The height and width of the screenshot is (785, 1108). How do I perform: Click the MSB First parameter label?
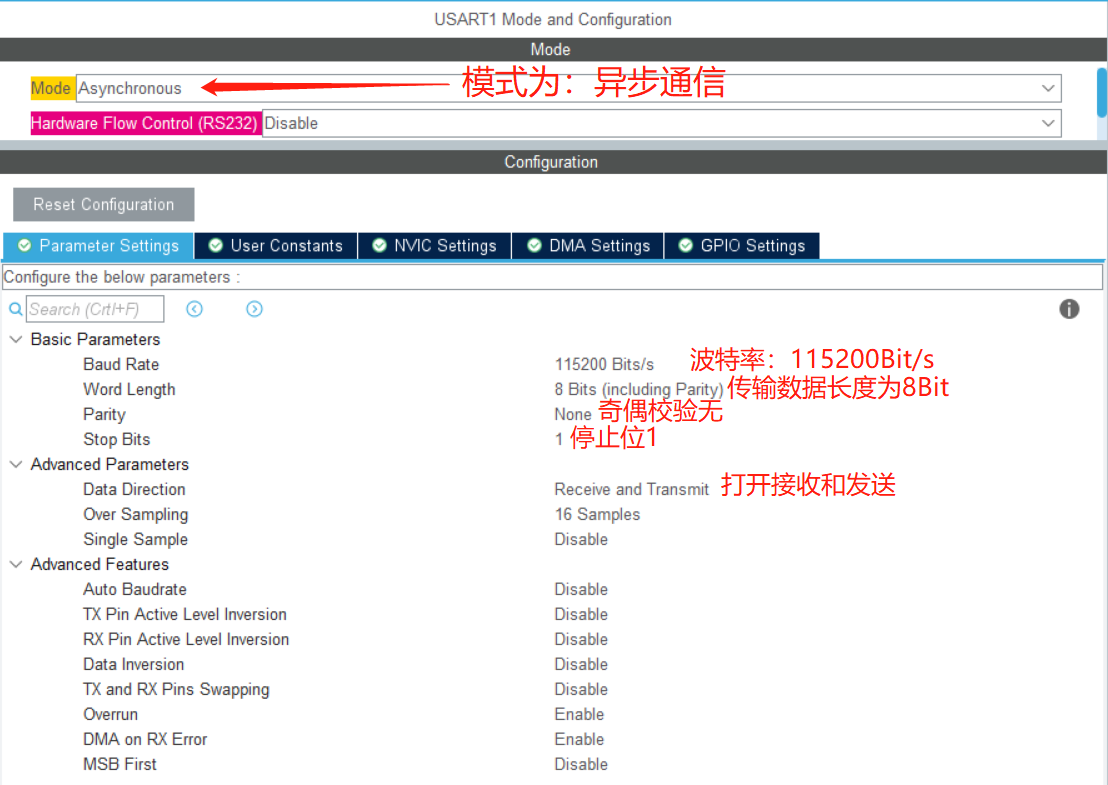tap(119, 764)
